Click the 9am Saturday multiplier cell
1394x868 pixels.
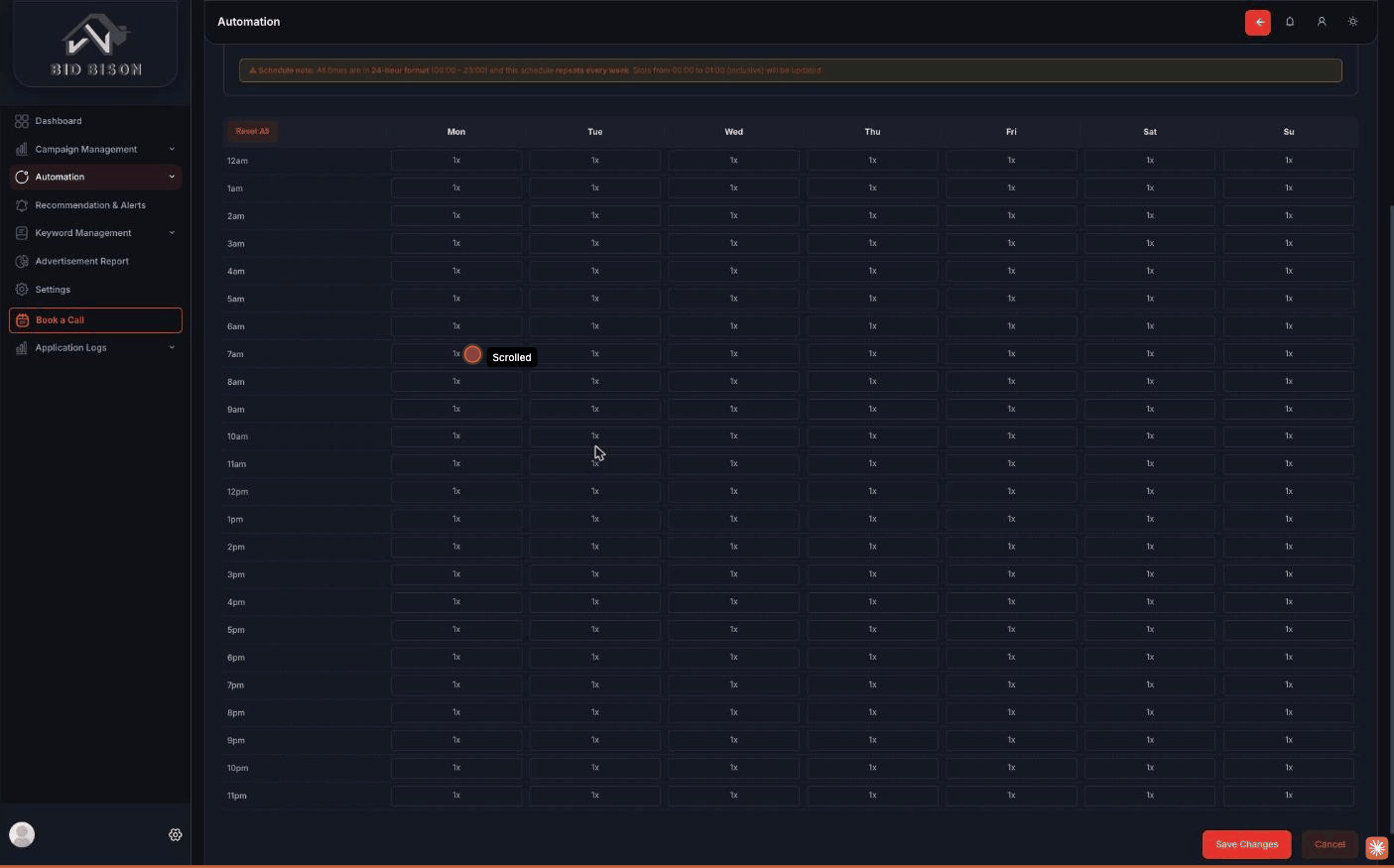coord(1150,409)
